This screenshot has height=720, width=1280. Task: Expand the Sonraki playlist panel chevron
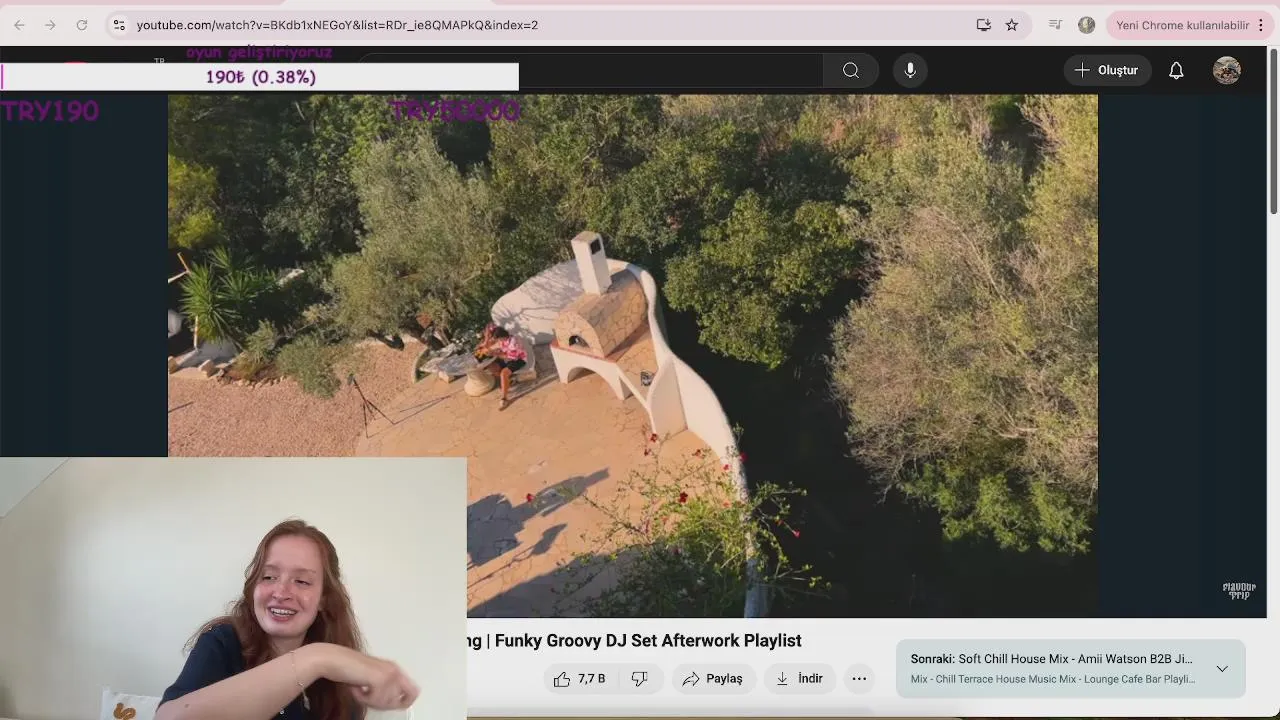(x=1222, y=668)
